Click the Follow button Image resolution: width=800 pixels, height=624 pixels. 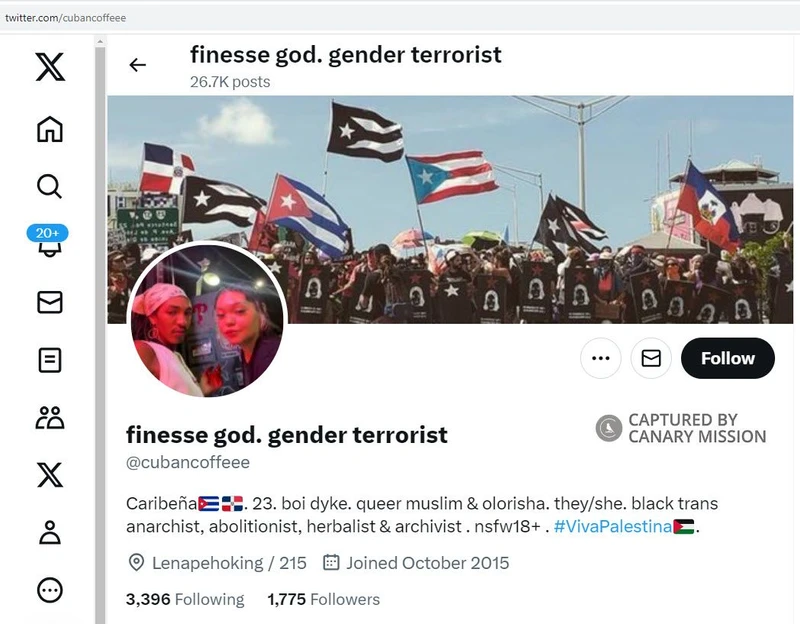[x=728, y=358]
